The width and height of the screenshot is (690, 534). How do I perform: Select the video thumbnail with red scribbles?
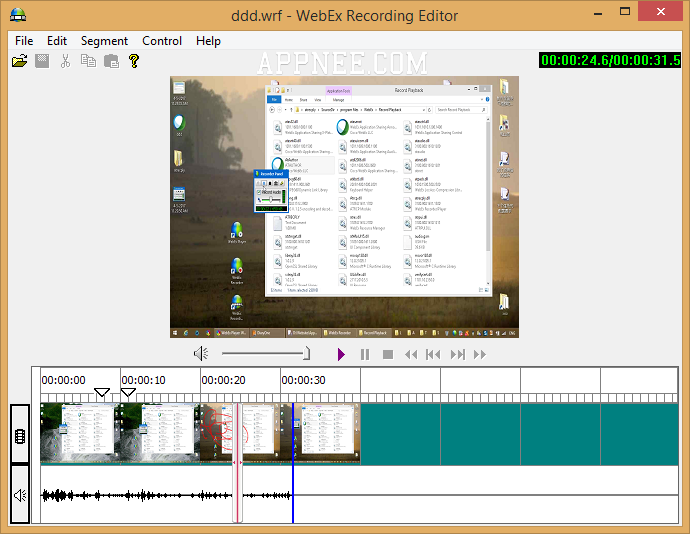[x=240, y=434]
